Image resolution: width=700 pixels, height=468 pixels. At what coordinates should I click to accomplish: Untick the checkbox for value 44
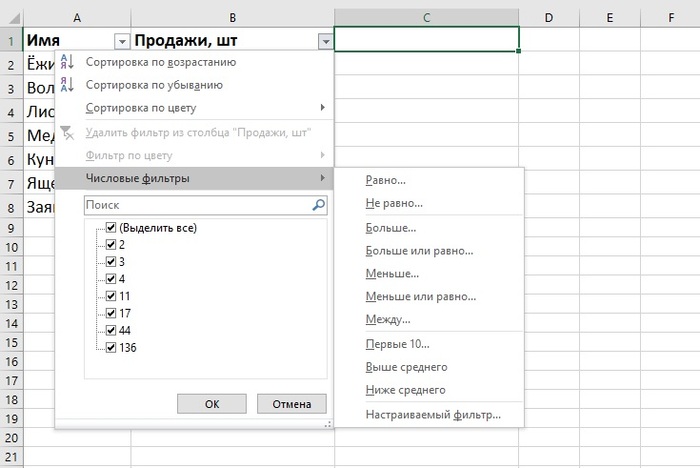pyautogui.click(x=111, y=328)
